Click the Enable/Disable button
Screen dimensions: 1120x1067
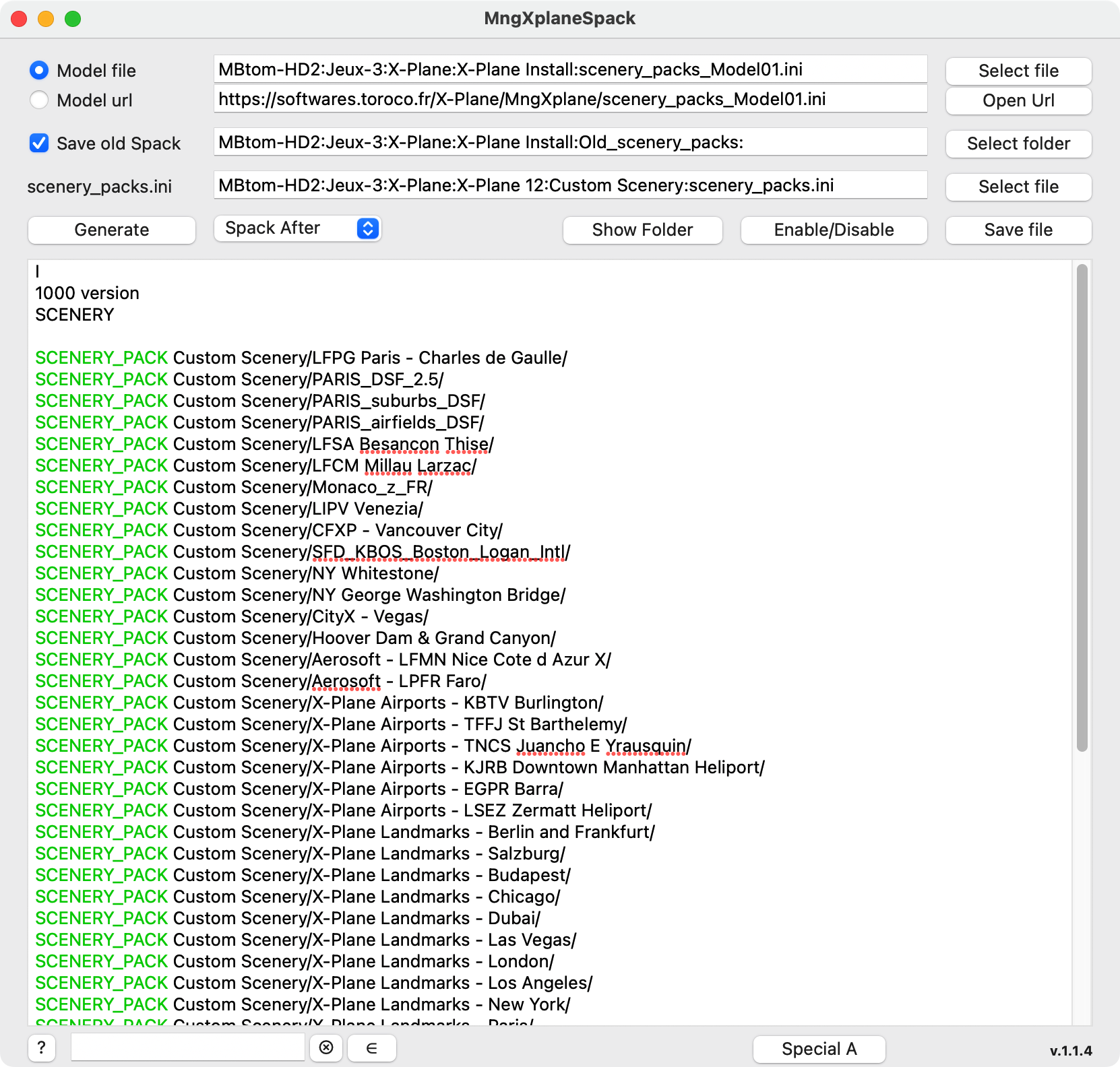click(834, 230)
